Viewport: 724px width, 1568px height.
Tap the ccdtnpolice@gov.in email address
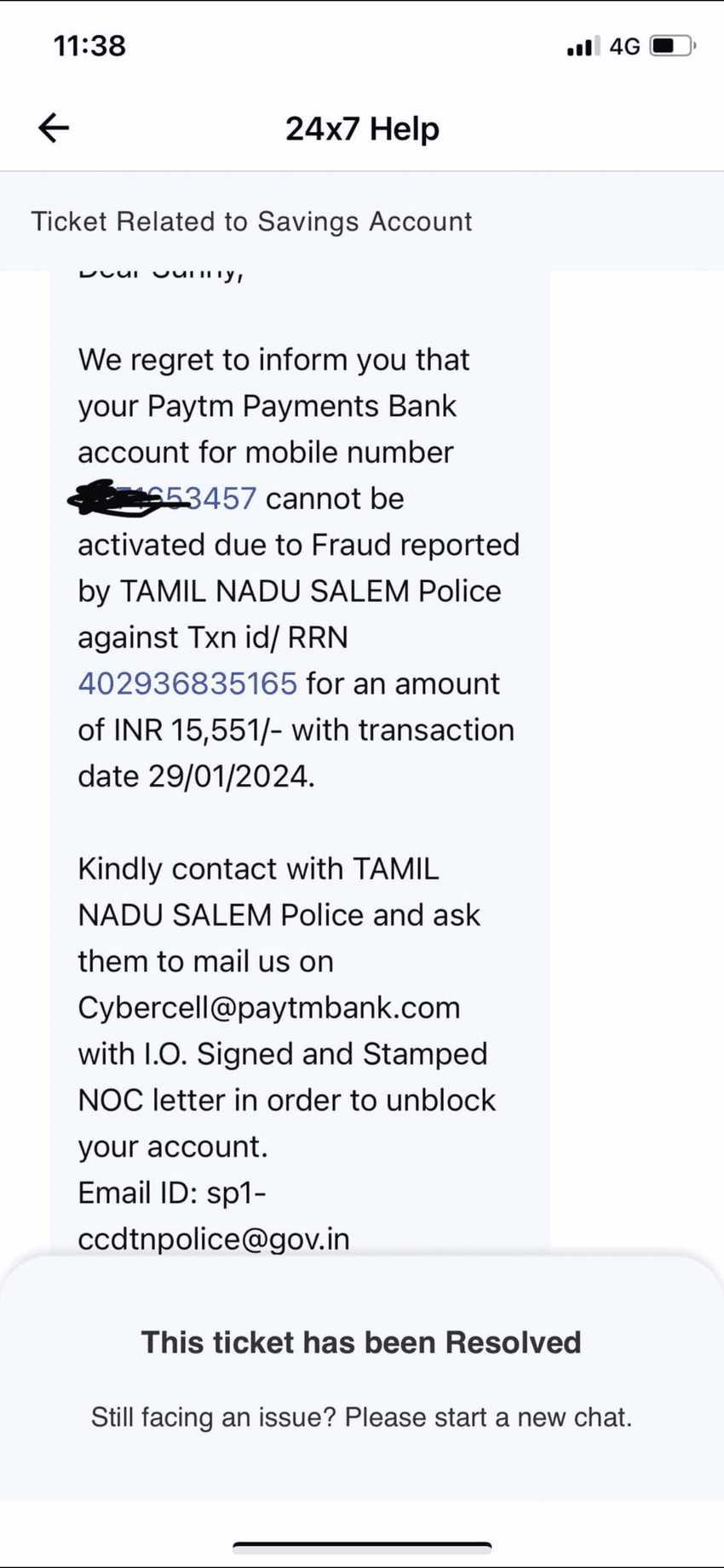coord(214,1239)
